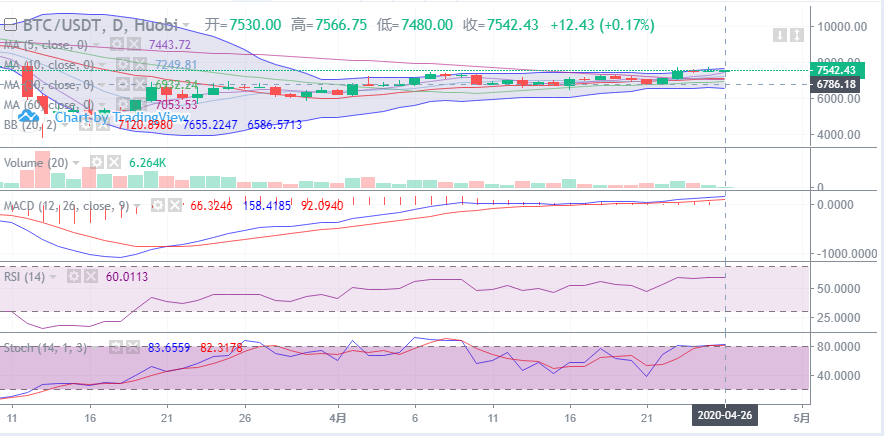The width and height of the screenshot is (884, 436).
Task: Click the green 7542.43 price axis label
Action: pos(836,70)
